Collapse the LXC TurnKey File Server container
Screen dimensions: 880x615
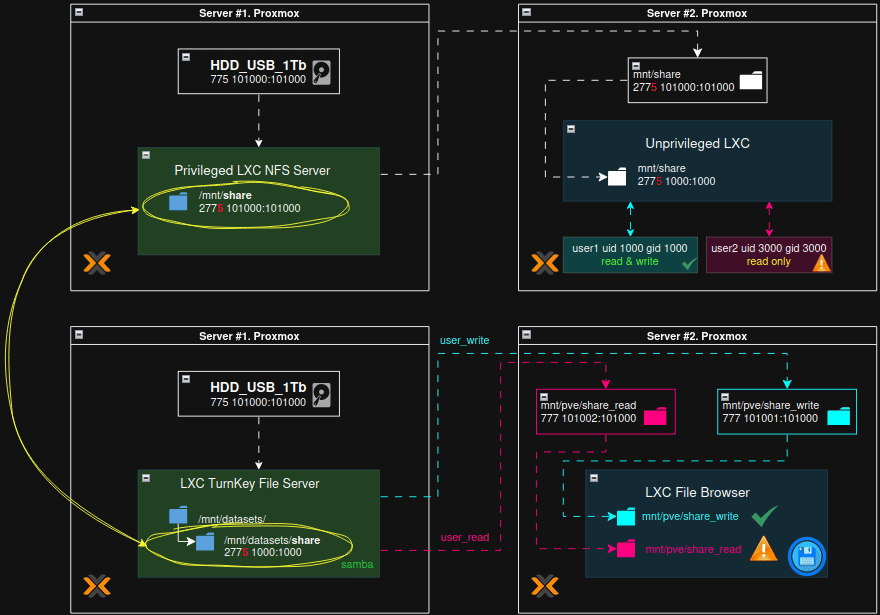coord(146,478)
